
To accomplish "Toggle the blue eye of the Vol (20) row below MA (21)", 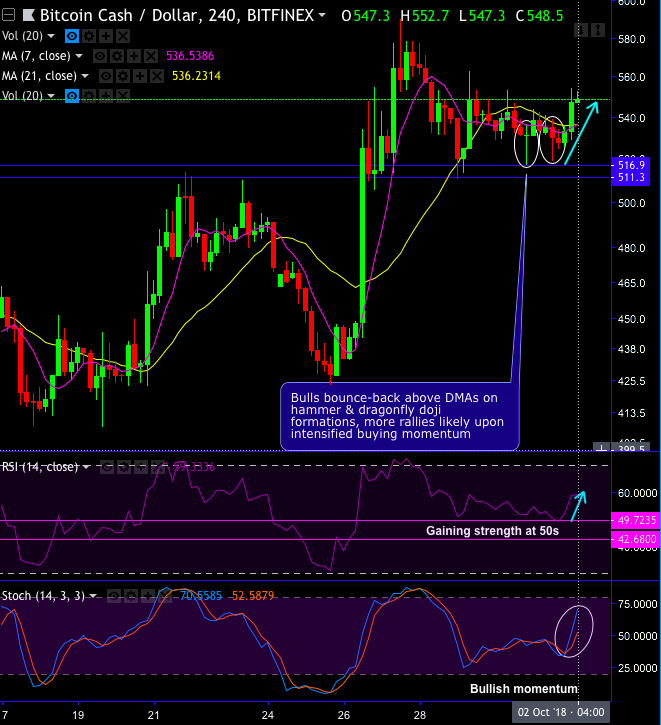I will (72, 96).
